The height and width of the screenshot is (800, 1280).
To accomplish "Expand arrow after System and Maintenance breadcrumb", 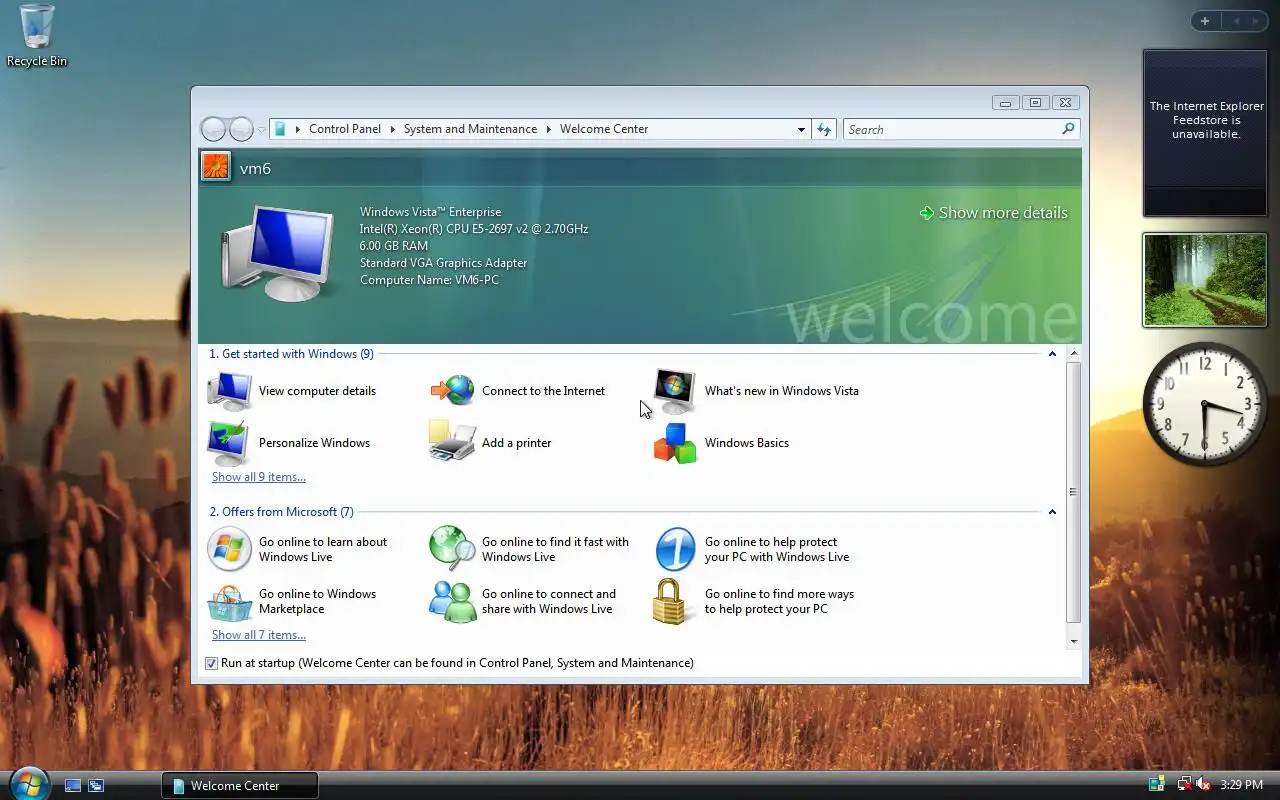I will point(549,129).
